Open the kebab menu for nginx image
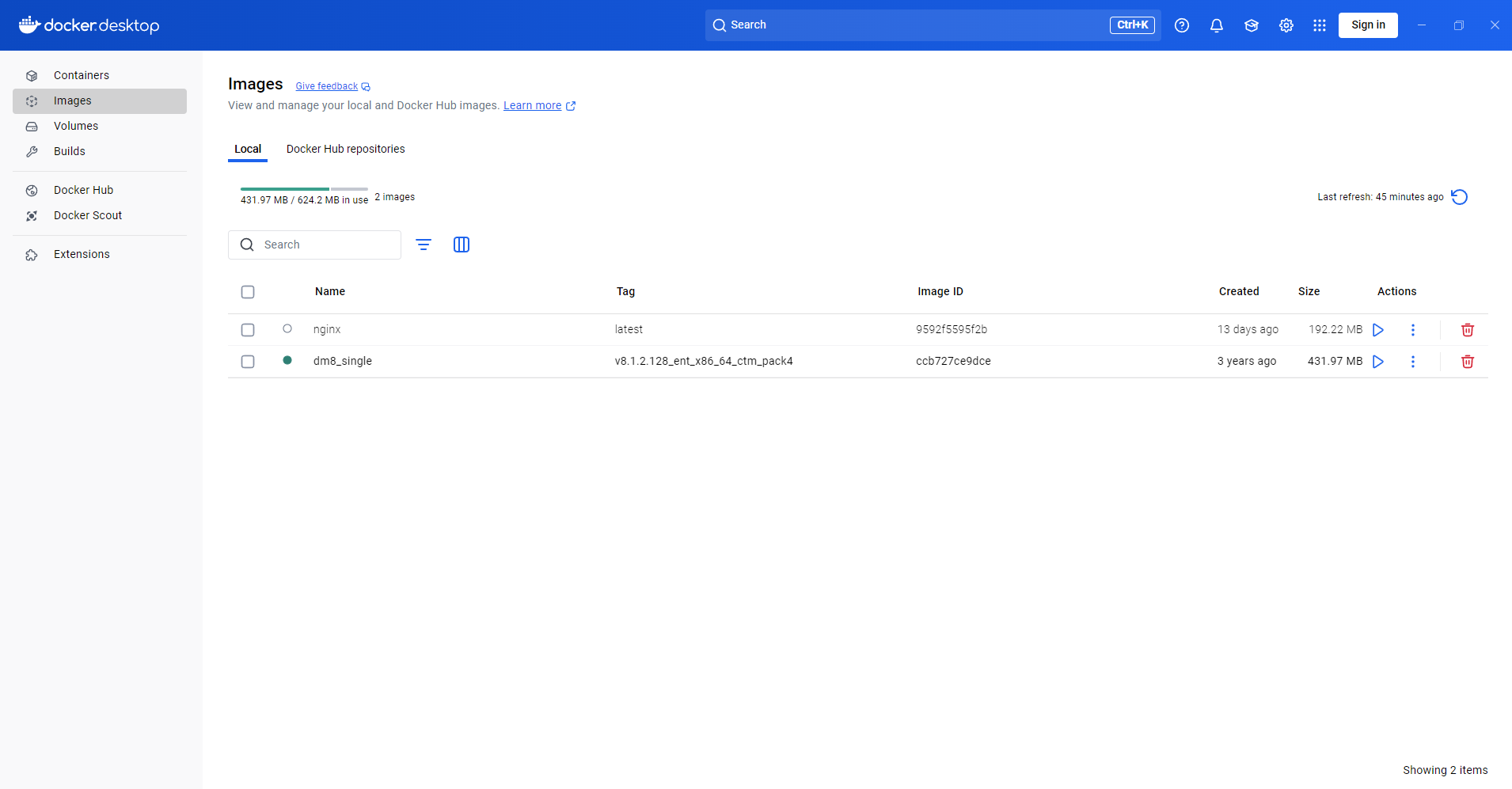 tap(1415, 329)
